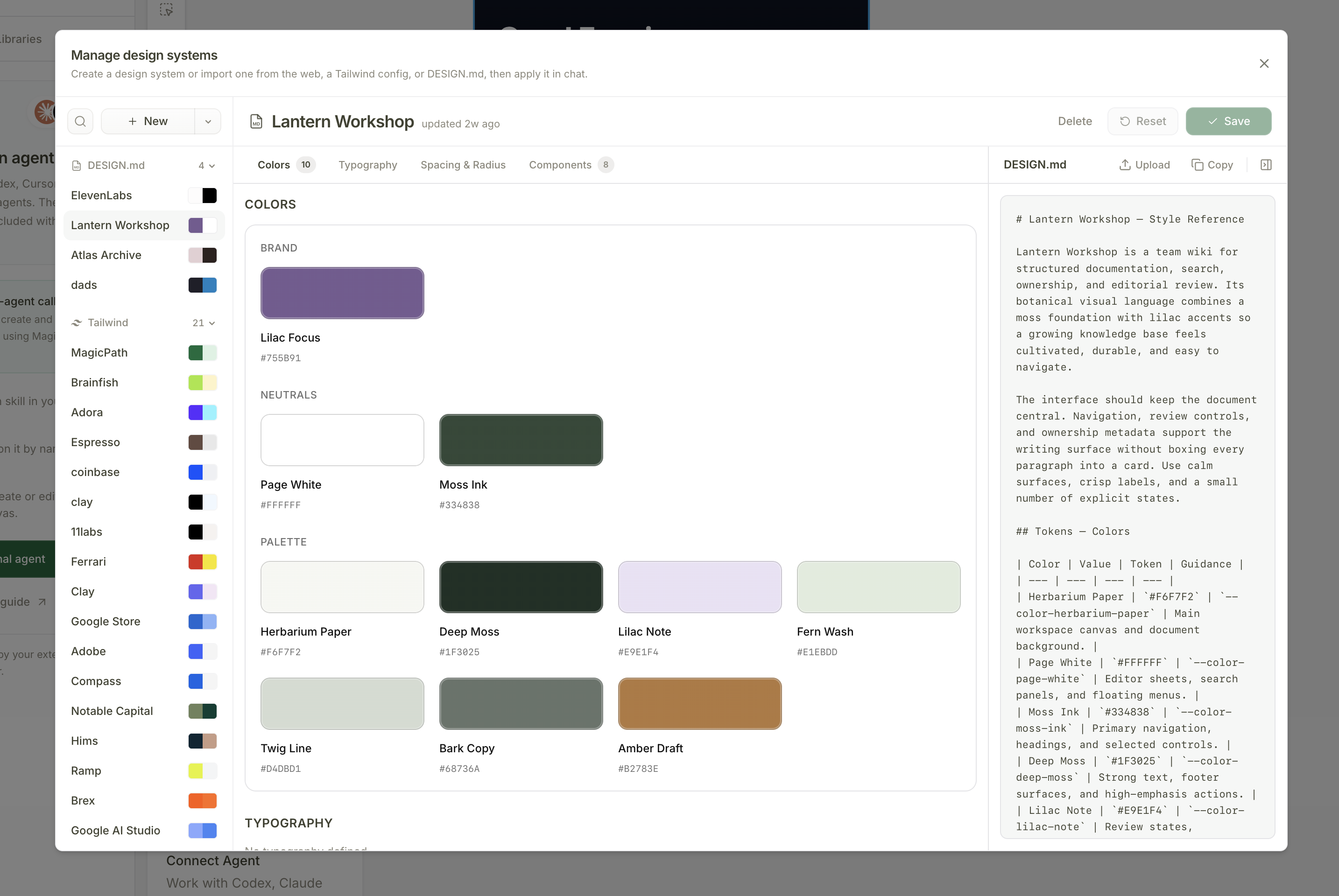
Task: Click the Lilac Focus color swatch
Action: tap(342, 293)
